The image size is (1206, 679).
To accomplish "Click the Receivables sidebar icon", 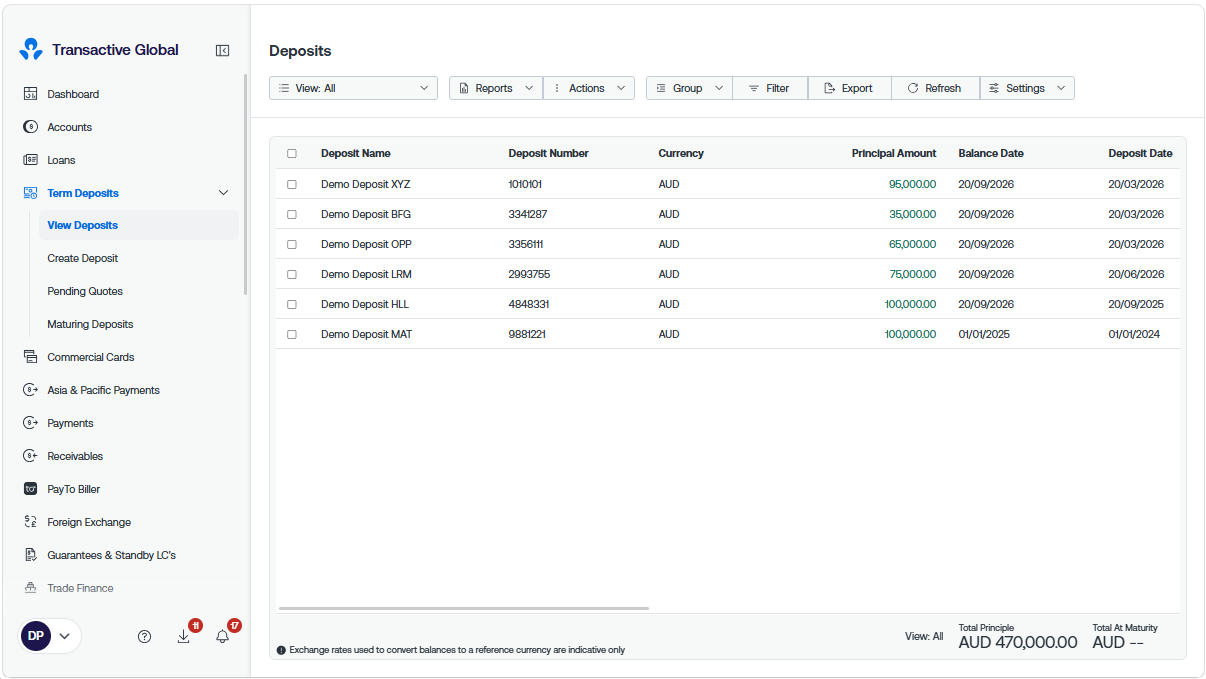I will pos(30,456).
